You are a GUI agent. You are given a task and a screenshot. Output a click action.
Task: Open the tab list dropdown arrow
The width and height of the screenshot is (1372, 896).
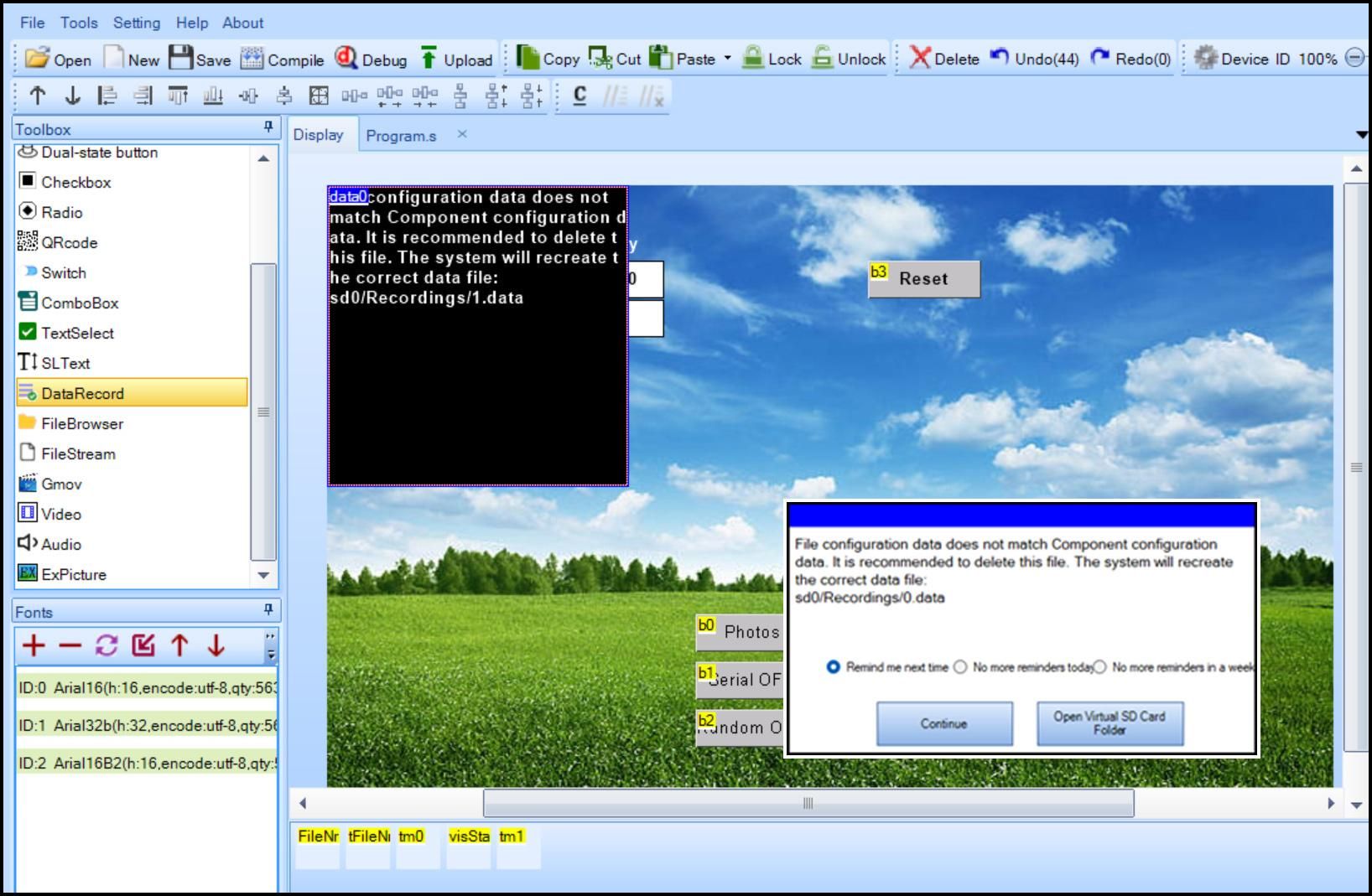[1361, 135]
